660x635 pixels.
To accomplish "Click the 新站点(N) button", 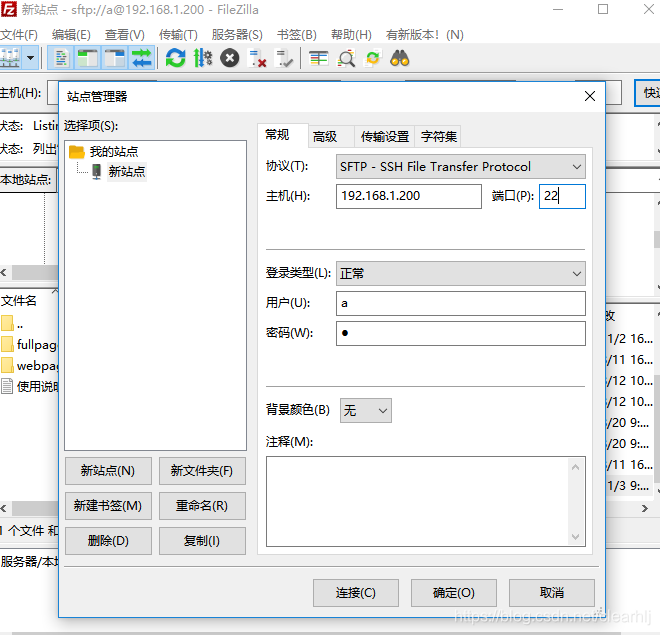I will pos(108,471).
